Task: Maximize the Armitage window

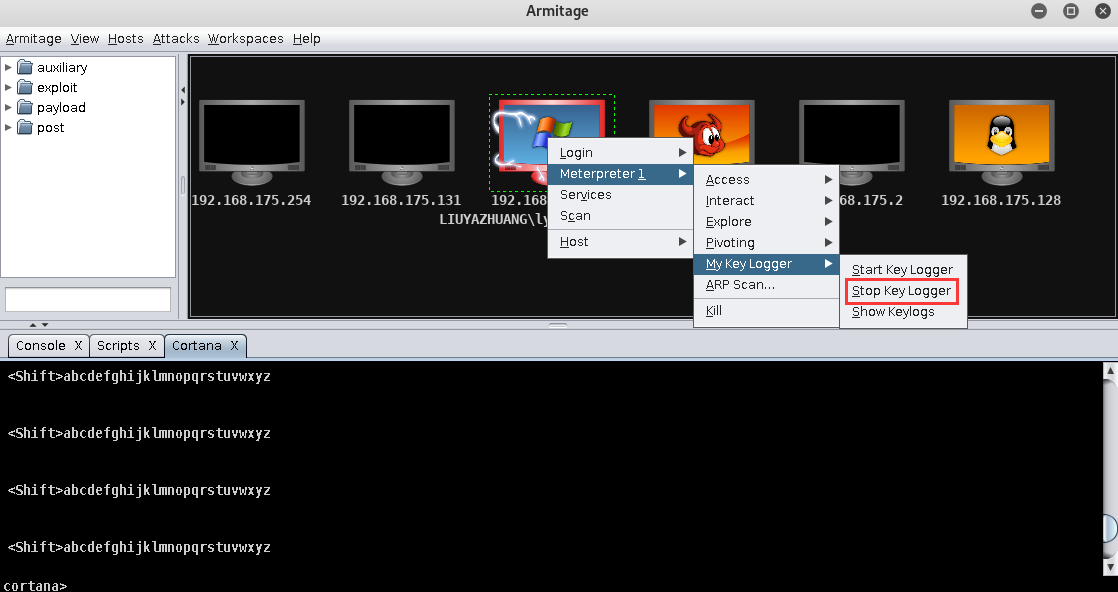Action: [1071, 11]
